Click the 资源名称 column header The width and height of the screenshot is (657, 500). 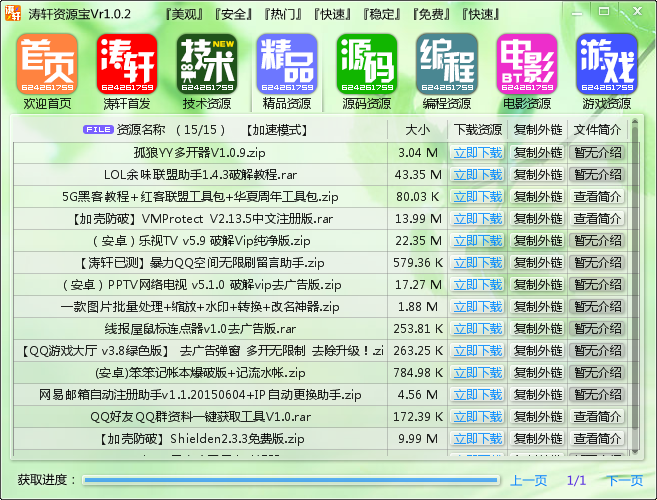141,130
